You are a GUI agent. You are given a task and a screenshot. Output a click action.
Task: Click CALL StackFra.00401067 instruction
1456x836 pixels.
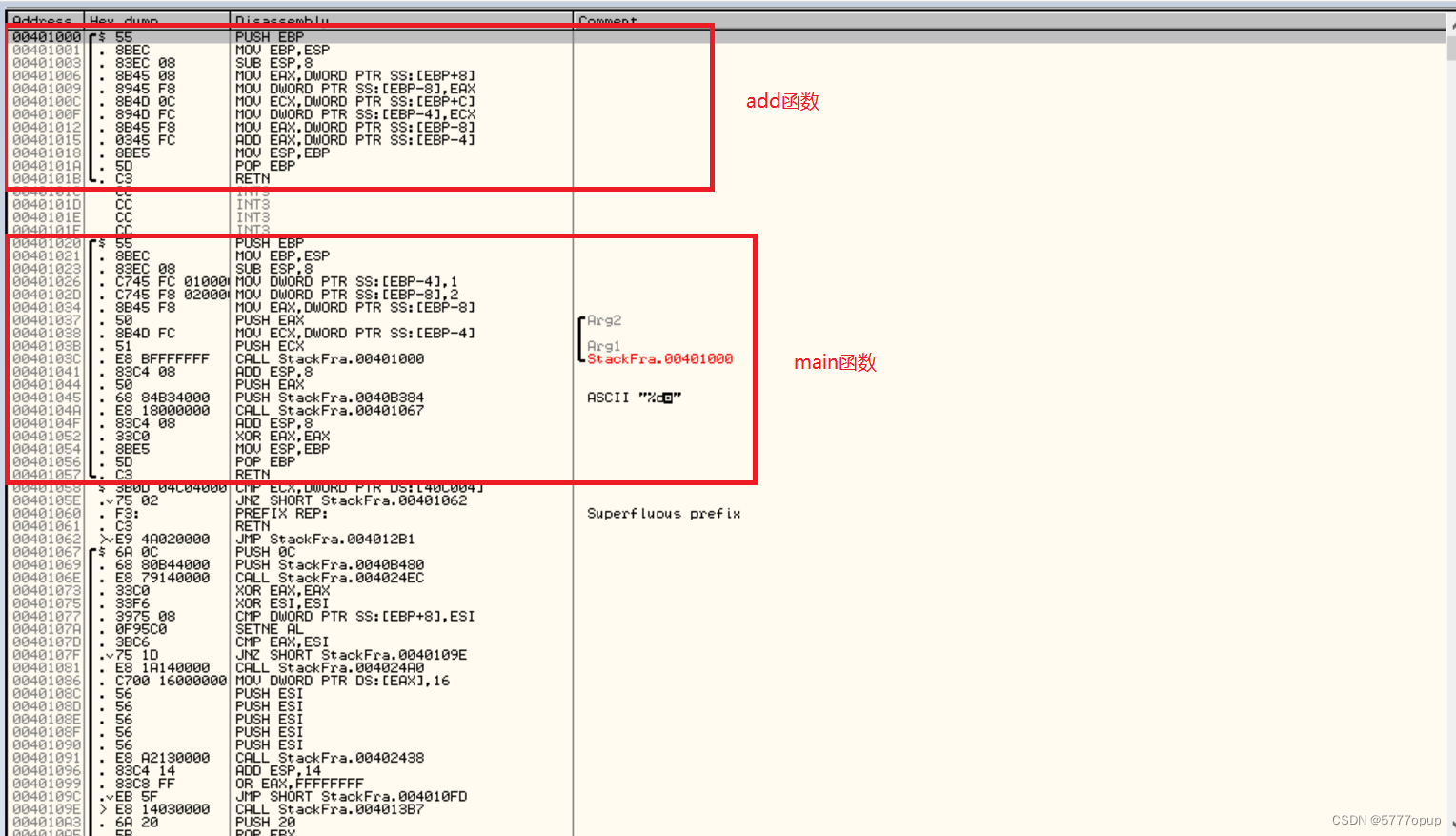click(330, 410)
